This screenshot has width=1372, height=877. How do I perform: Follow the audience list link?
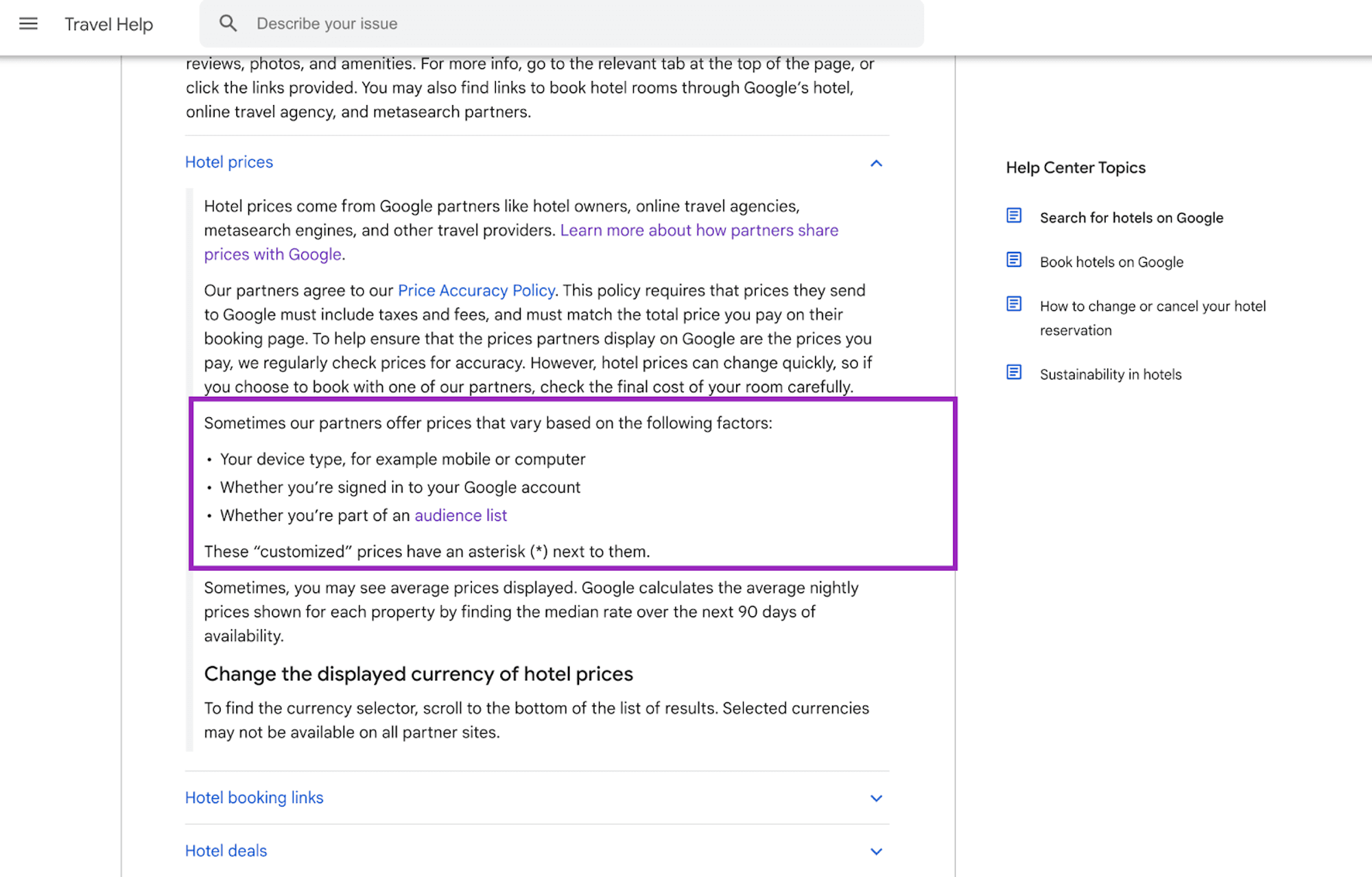pos(460,516)
